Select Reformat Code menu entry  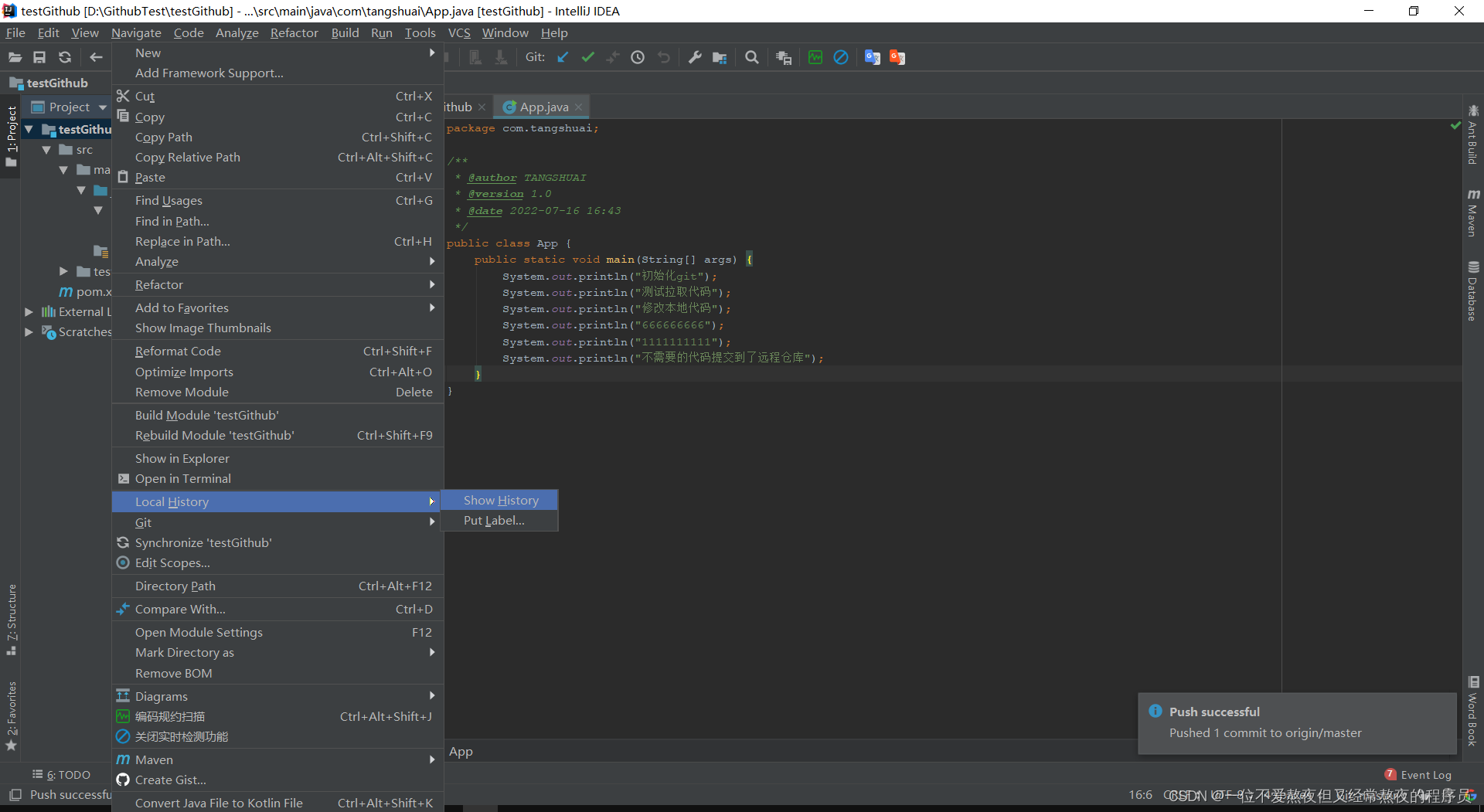tap(277, 352)
